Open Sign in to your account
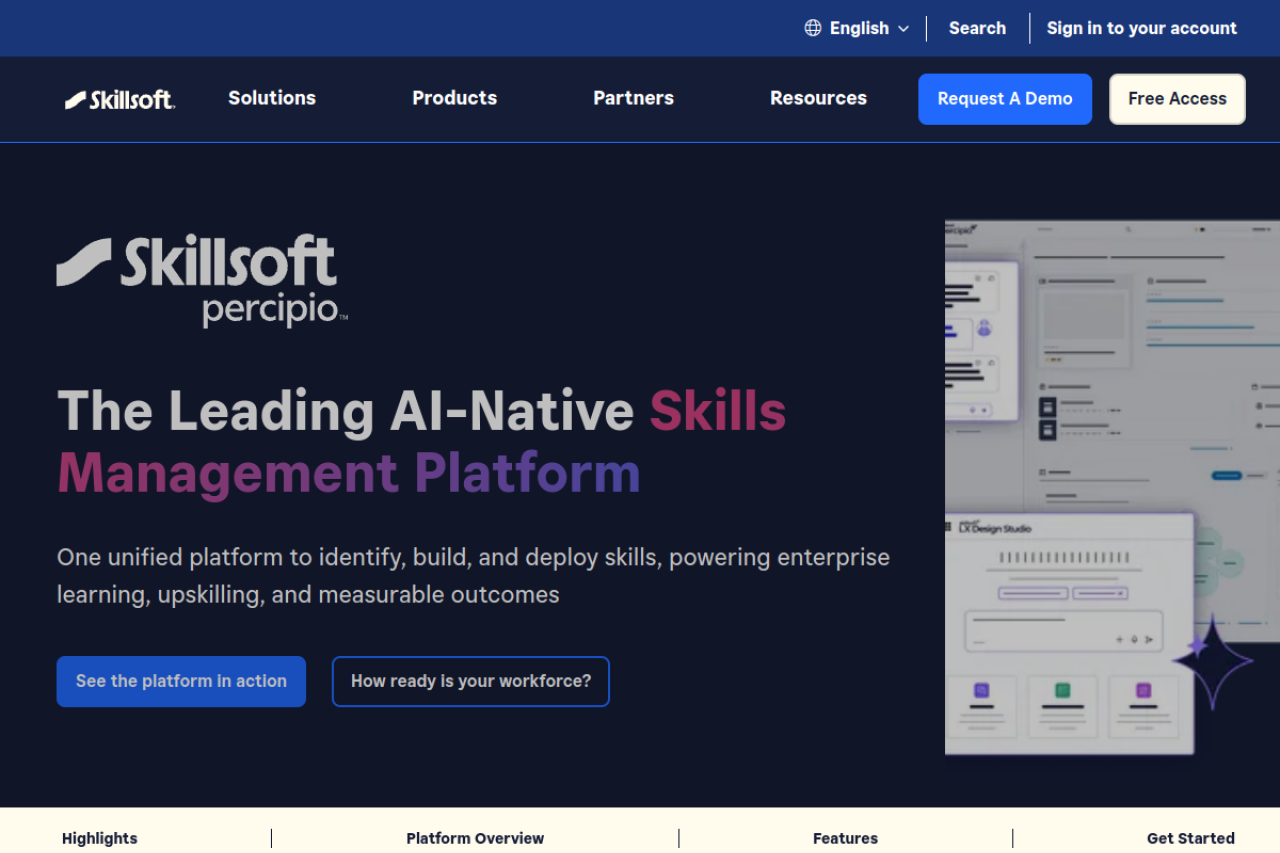This screenshot has width=1280, height=853. pos(1141,28)
